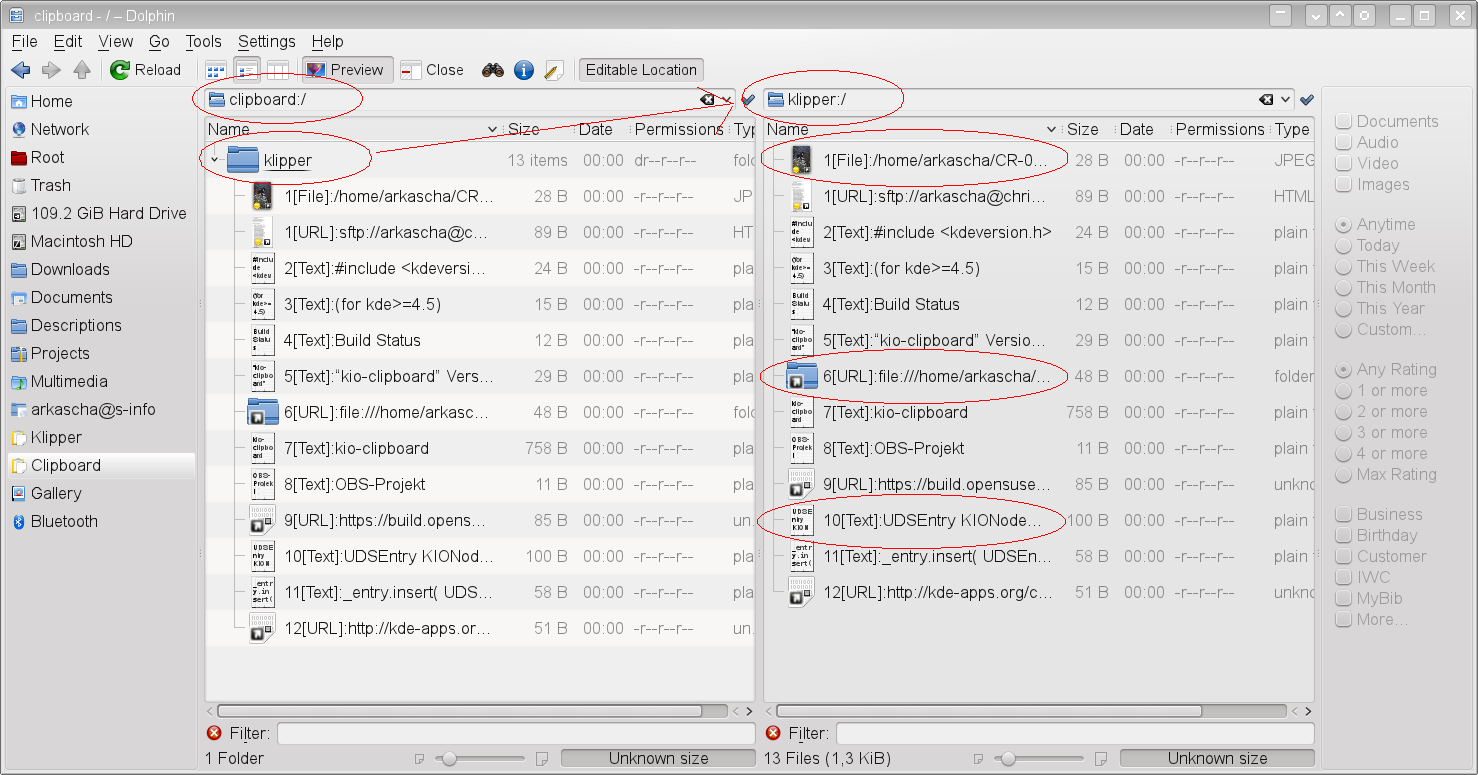Open the Dolphin window menu icon in title bar
Screen dimensions: 1478x775
coord(17,15)
